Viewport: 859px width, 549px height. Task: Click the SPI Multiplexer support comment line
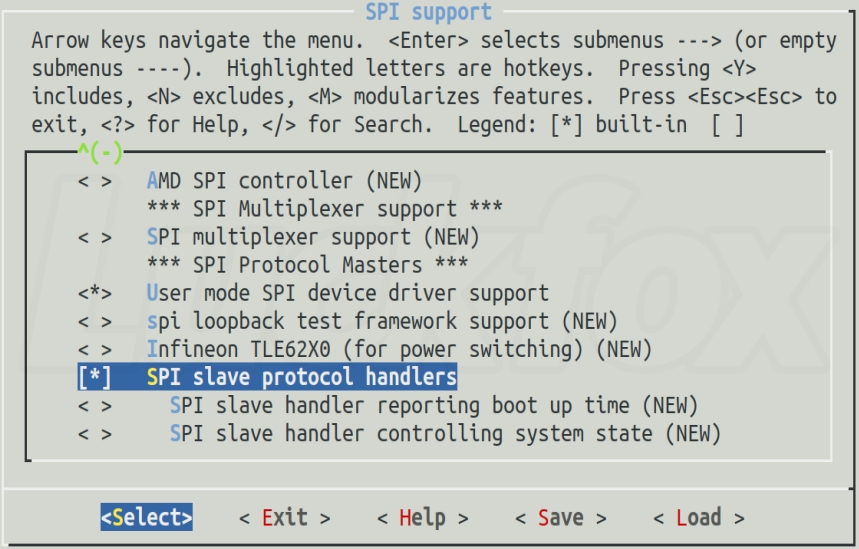(x=324, y=209)
